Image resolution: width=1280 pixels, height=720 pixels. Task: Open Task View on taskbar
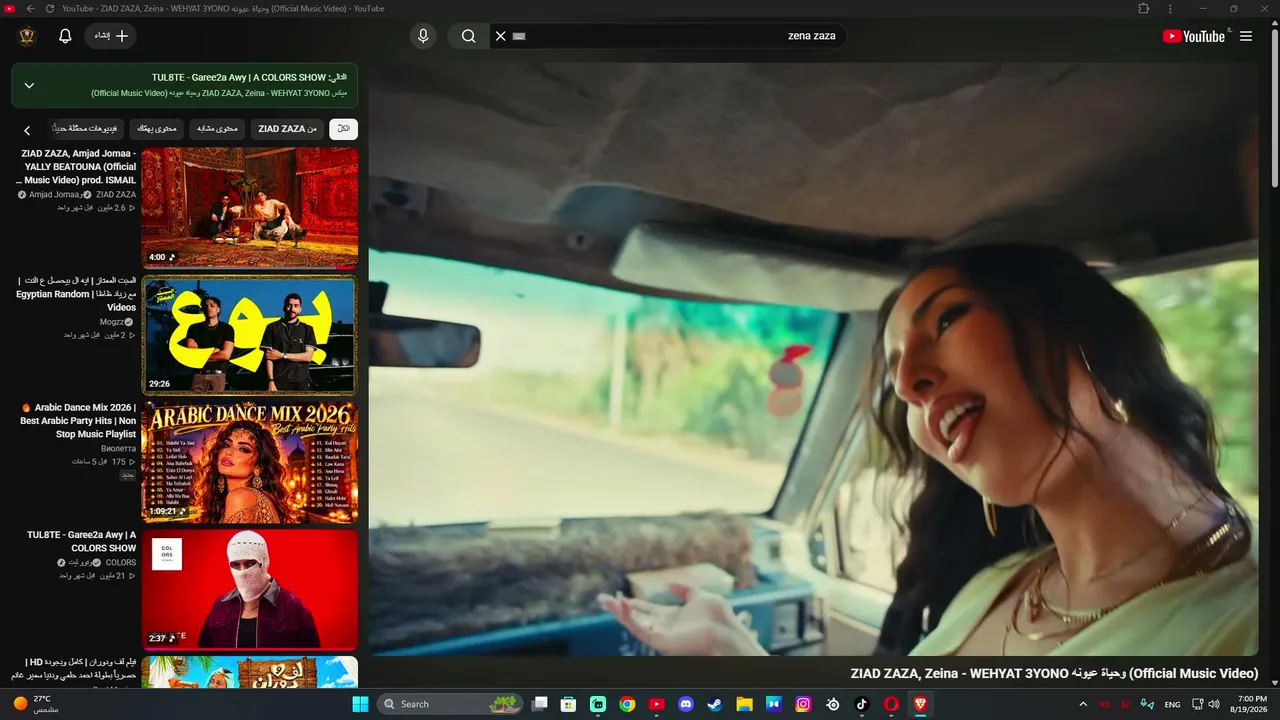(539, 704)
